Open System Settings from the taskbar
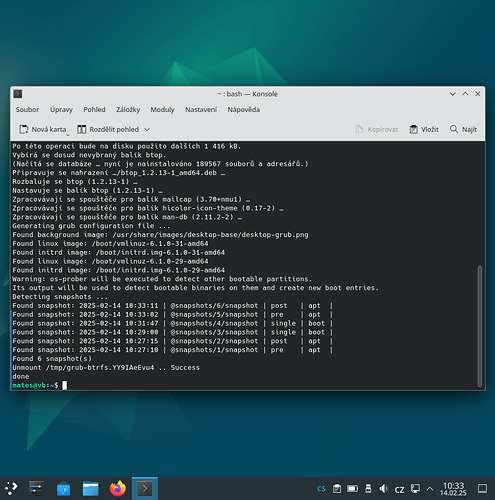This screenshot has height=500, width=495. pyautogui.click(x=36, y=489)
